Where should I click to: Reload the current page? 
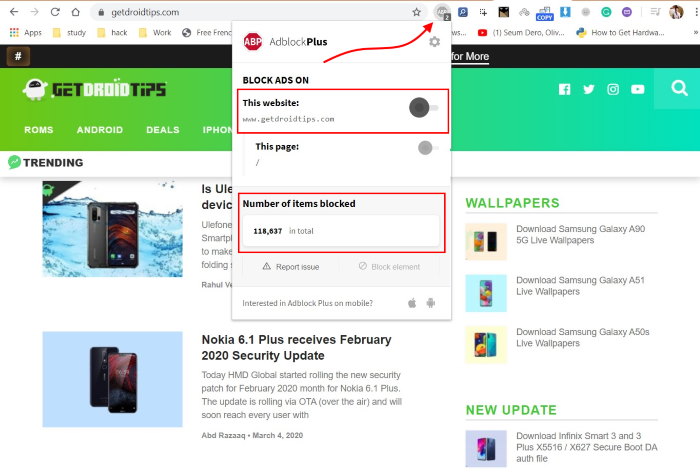coord(55,12)
